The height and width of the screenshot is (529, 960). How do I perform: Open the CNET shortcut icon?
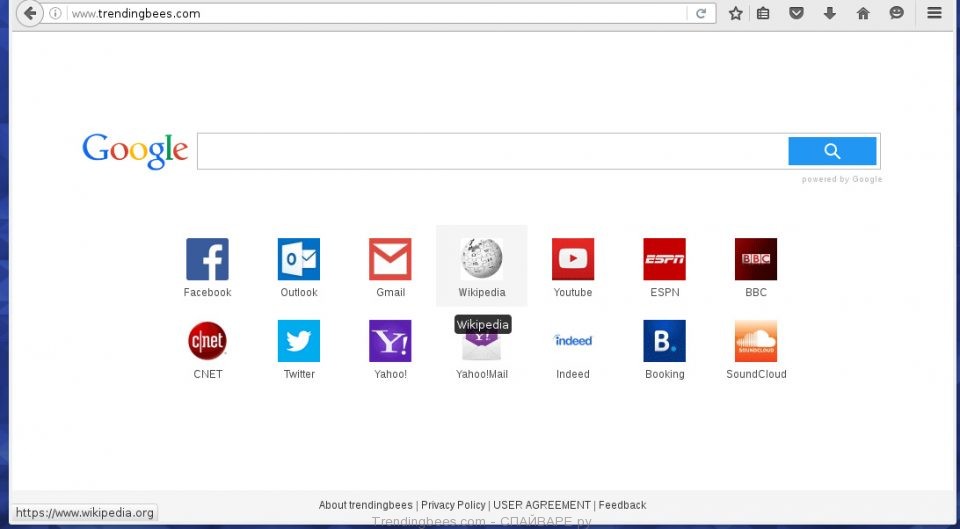tap(207, 341)
